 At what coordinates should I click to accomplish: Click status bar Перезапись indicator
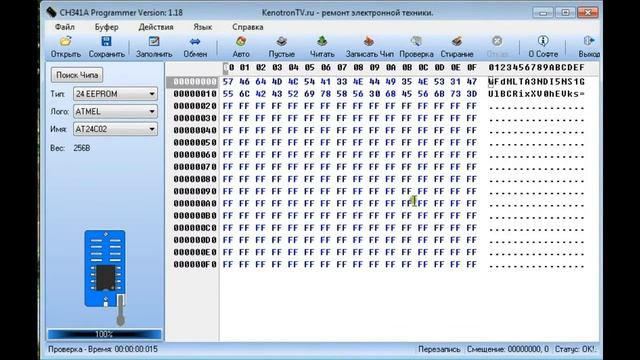[439, 349]
